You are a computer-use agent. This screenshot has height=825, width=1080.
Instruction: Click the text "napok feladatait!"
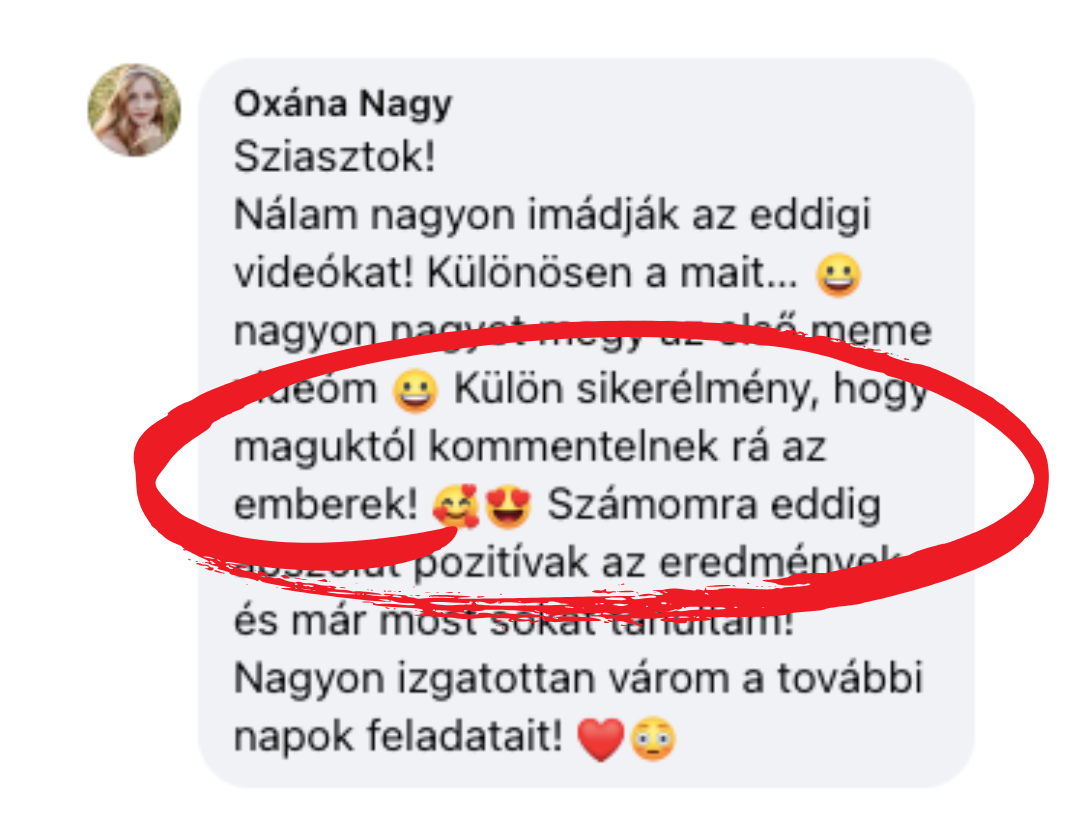pyautogui.click(x=399, y=737)
